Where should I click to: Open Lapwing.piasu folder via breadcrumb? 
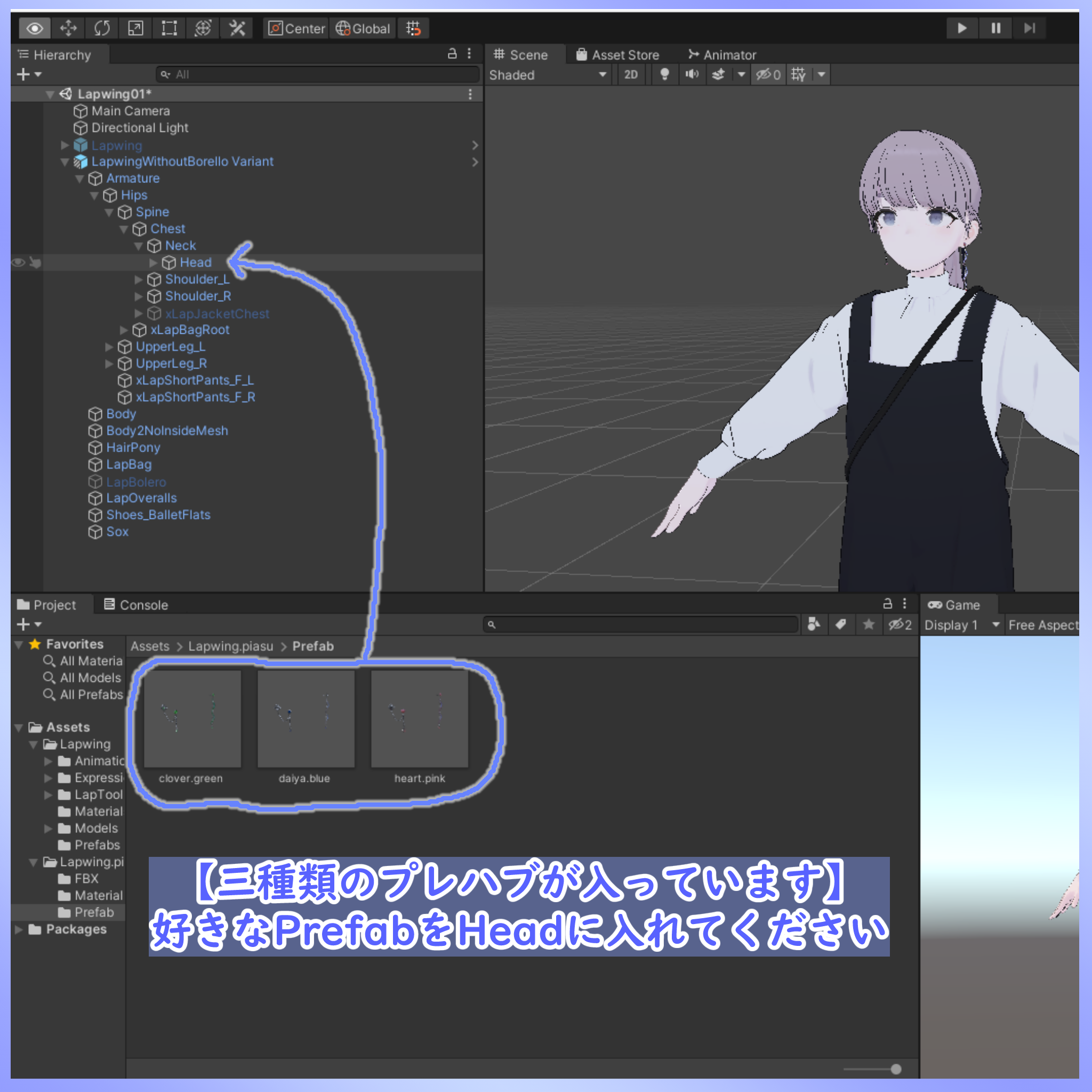[230, 646]
